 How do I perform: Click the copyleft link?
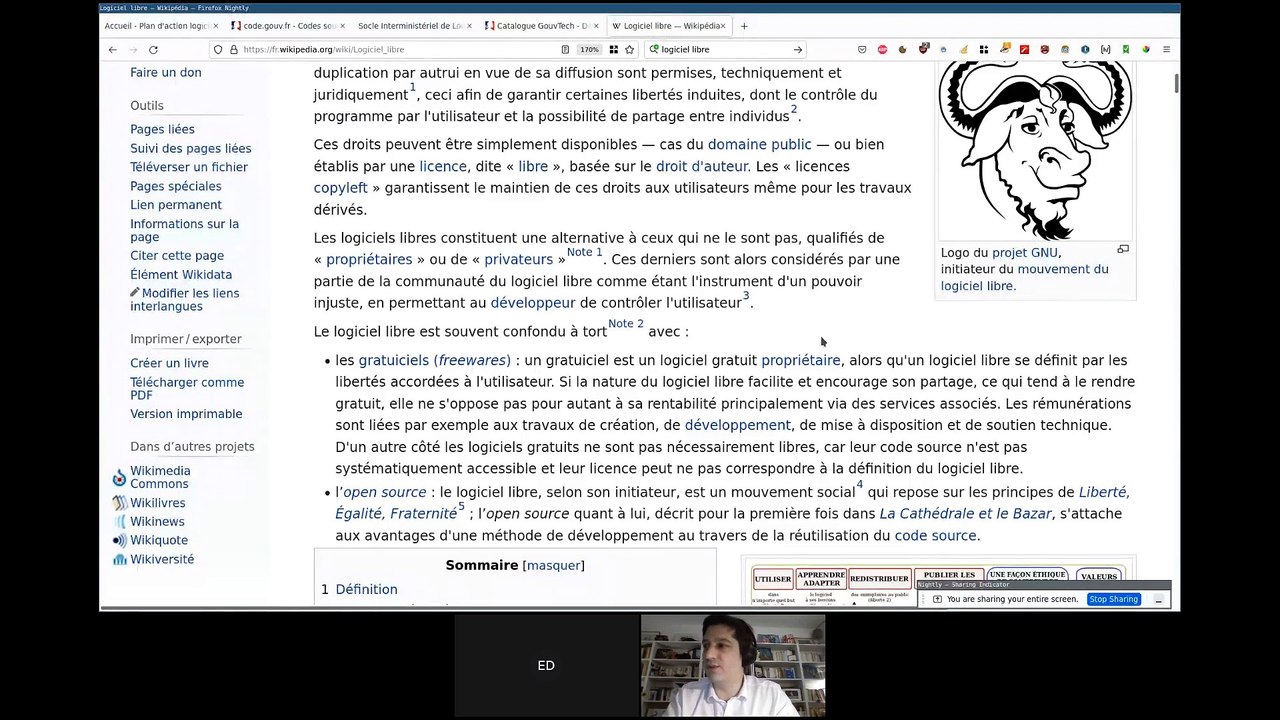(x=341, y=188)
